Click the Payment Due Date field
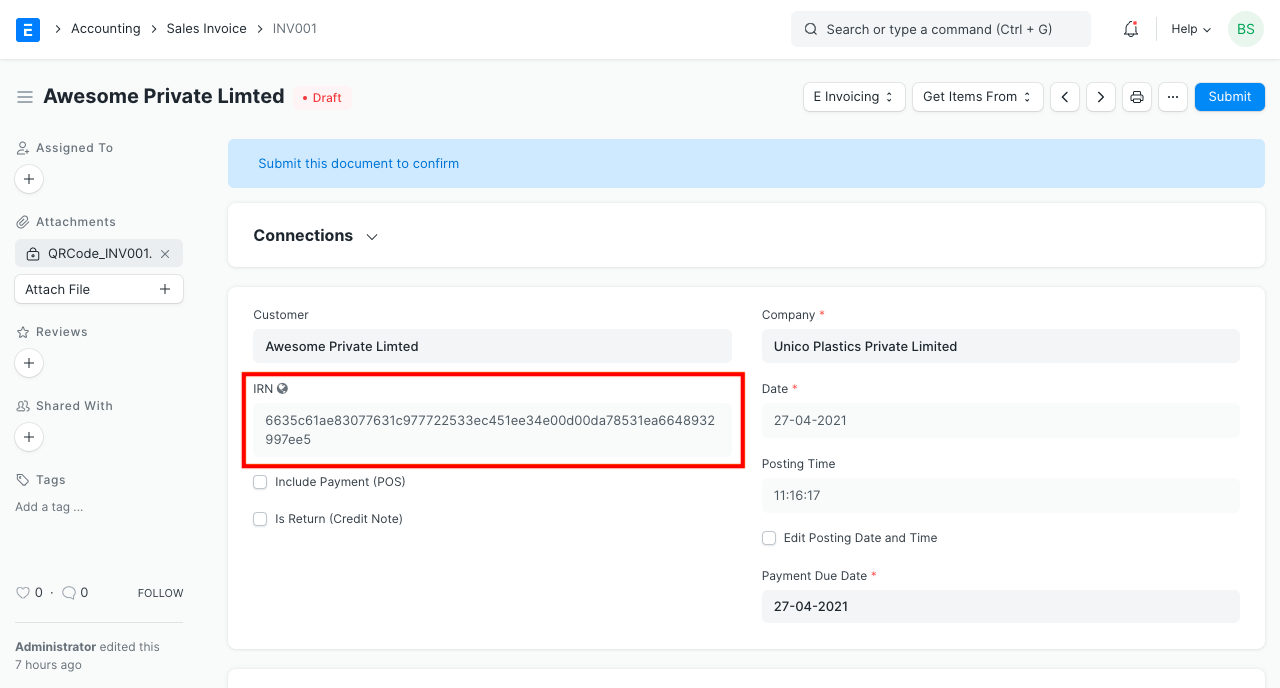The image size is (1280, 688). 1000,606
